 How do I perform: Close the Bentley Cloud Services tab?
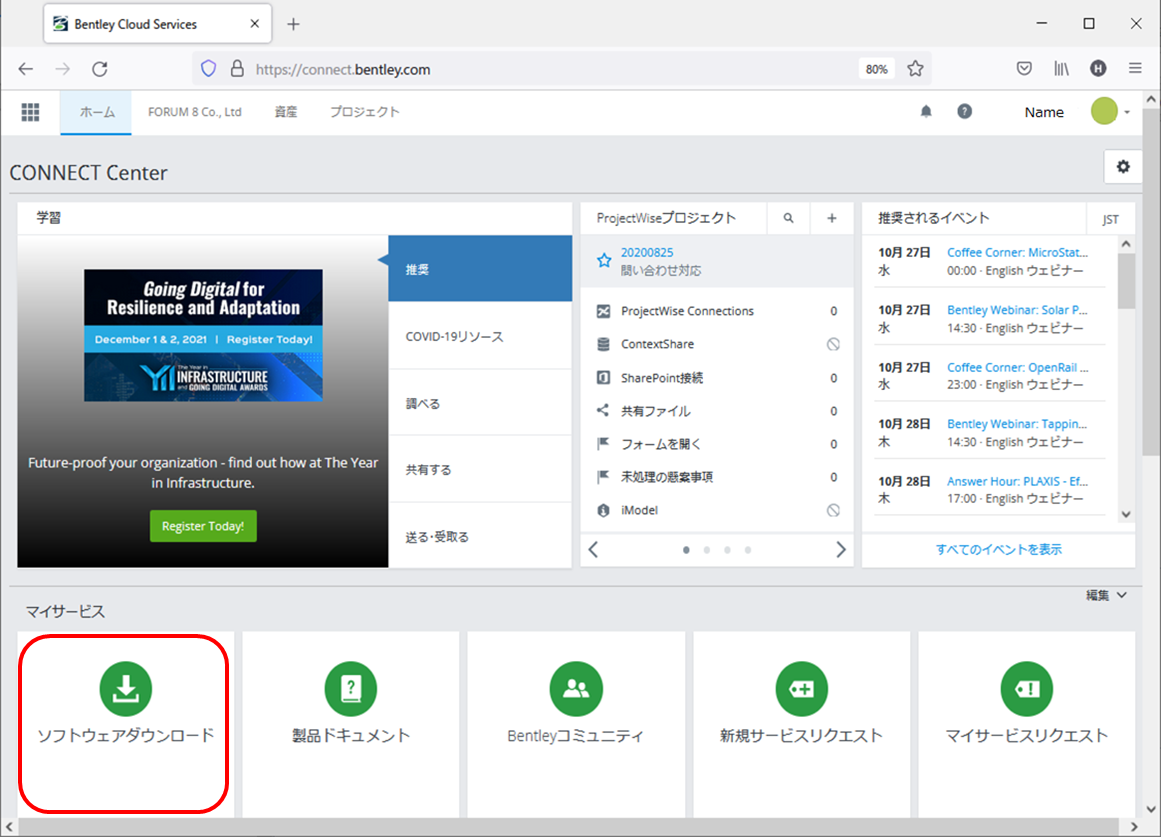[x=255, y=24]
